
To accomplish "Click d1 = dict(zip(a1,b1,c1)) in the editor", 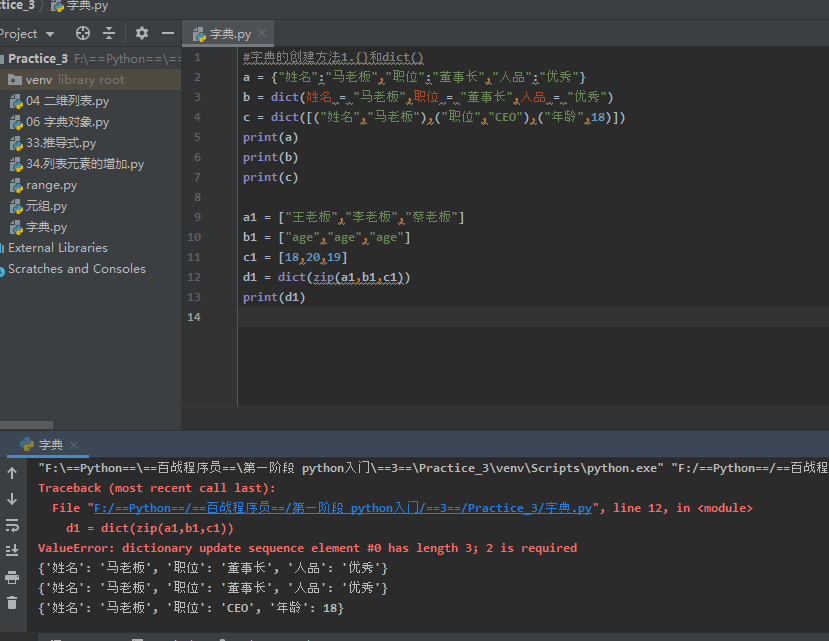I will tap(327, 277).
